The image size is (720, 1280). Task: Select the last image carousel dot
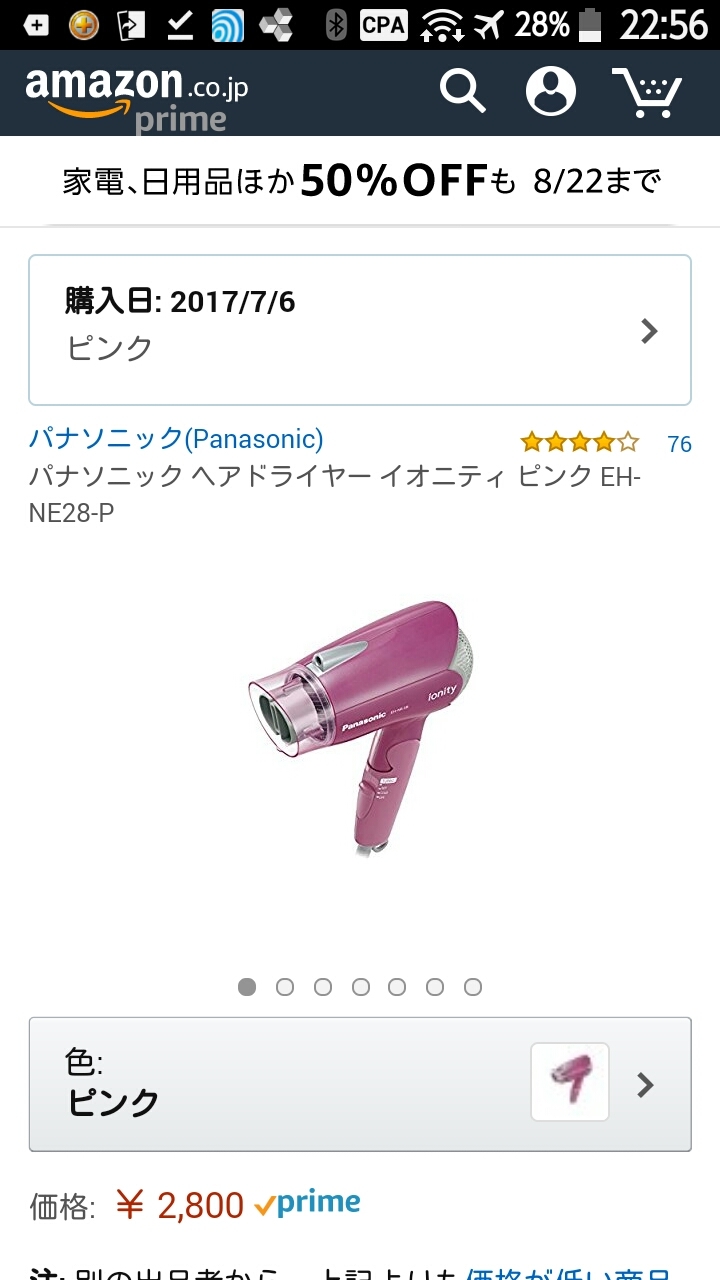[x=473, y=987]
